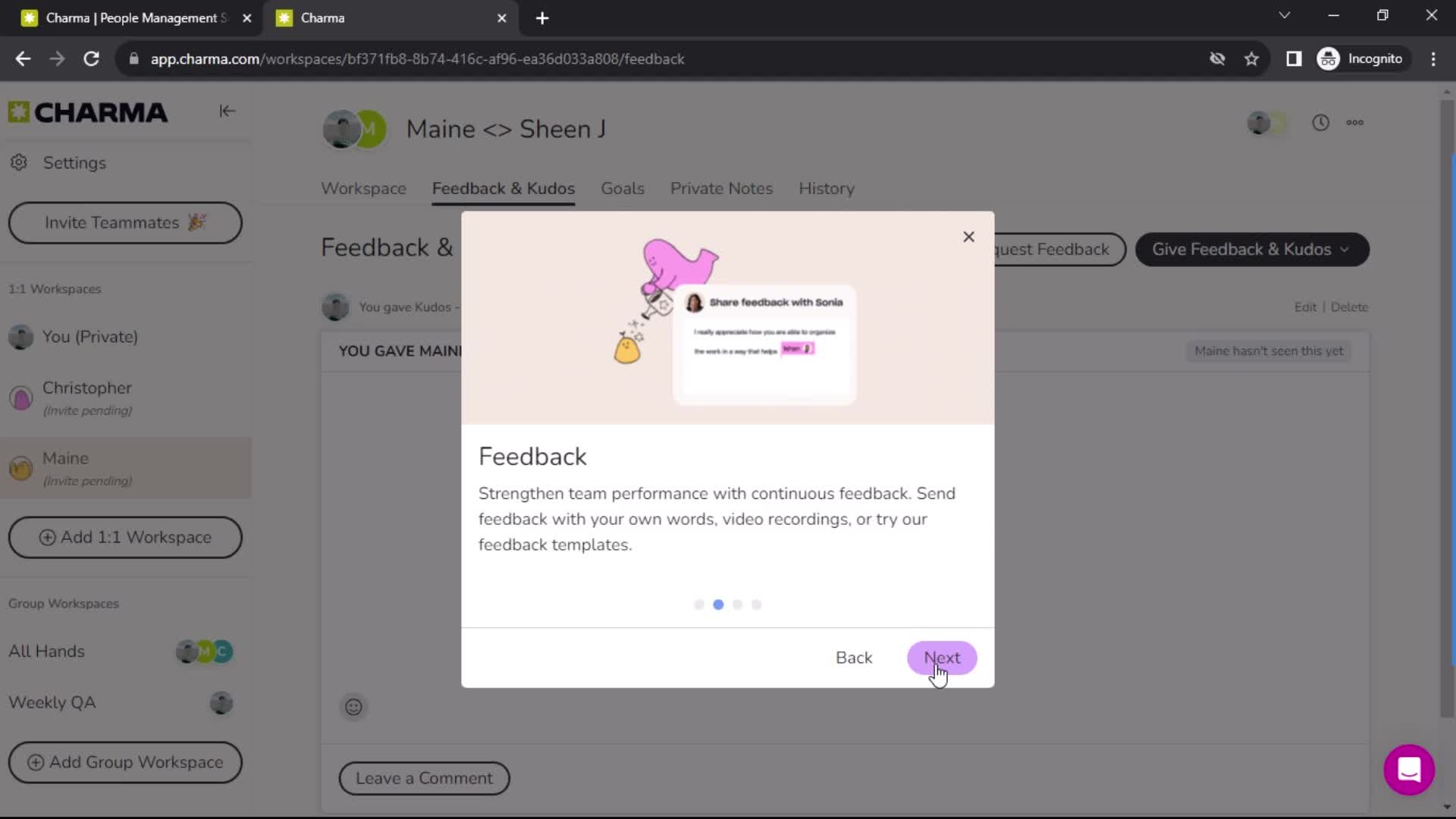Click the collapse sidebar toggle icon

[227, 110]
